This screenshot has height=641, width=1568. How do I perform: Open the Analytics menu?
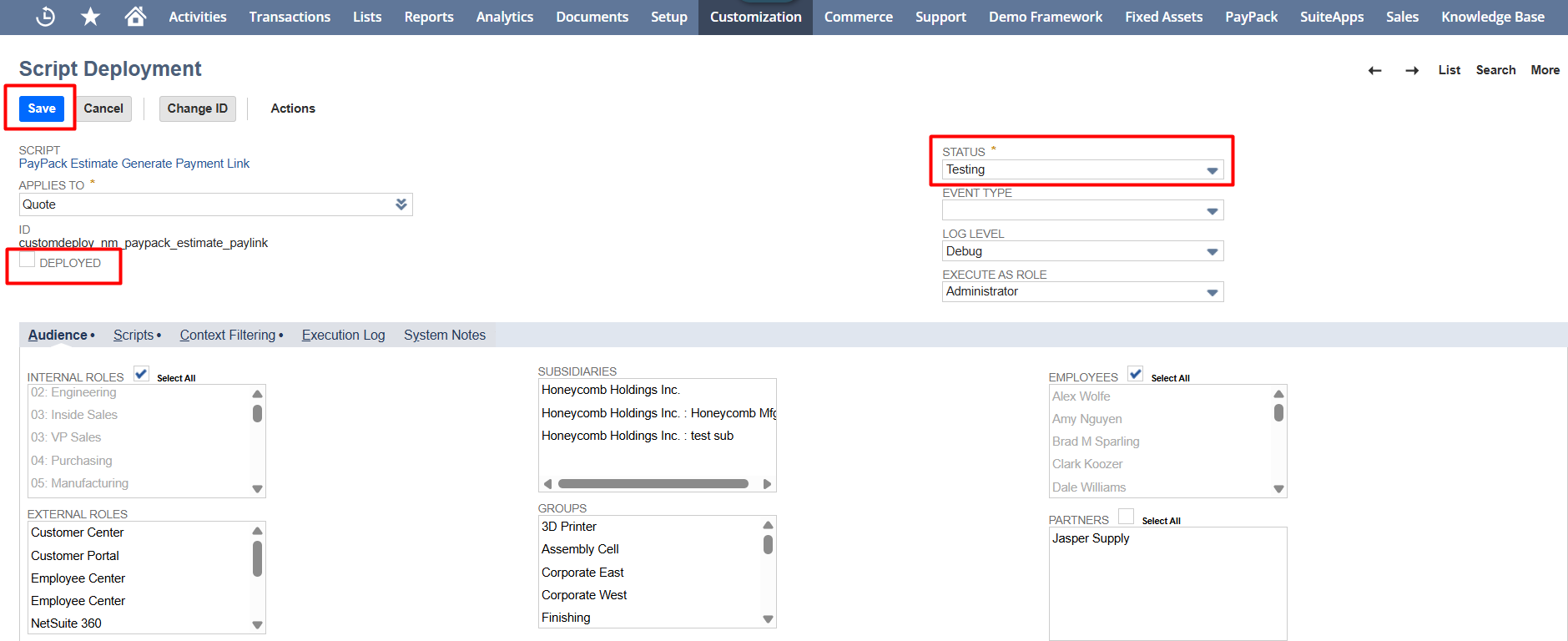coord(505,17)
